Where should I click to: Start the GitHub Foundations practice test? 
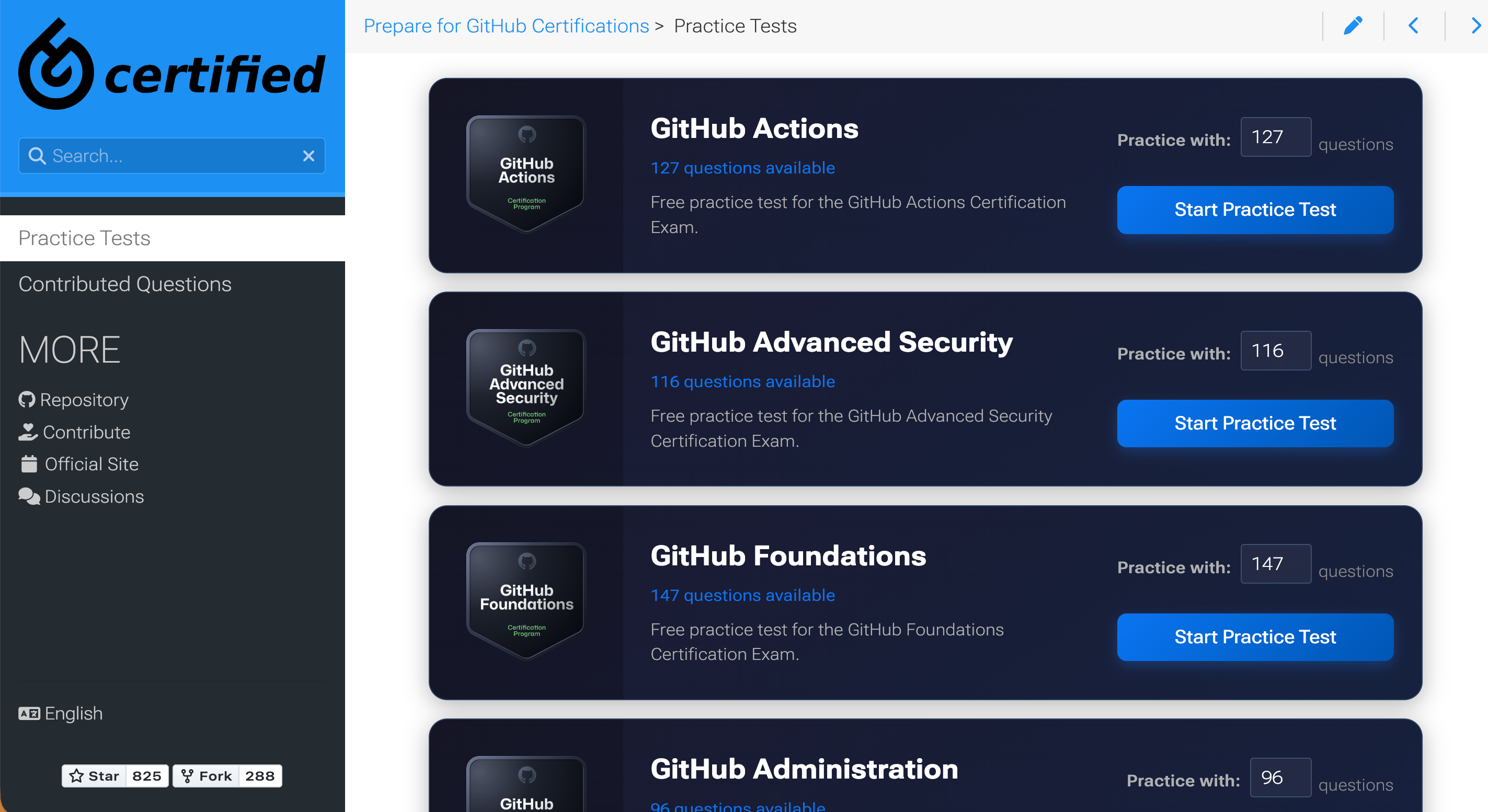[1255, 636]
